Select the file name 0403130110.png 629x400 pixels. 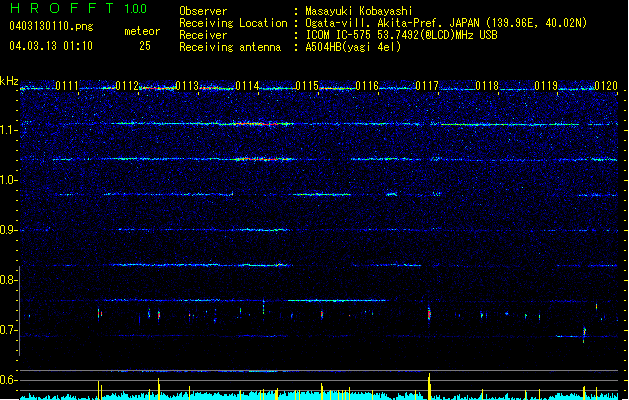click(x=51, y=26)
